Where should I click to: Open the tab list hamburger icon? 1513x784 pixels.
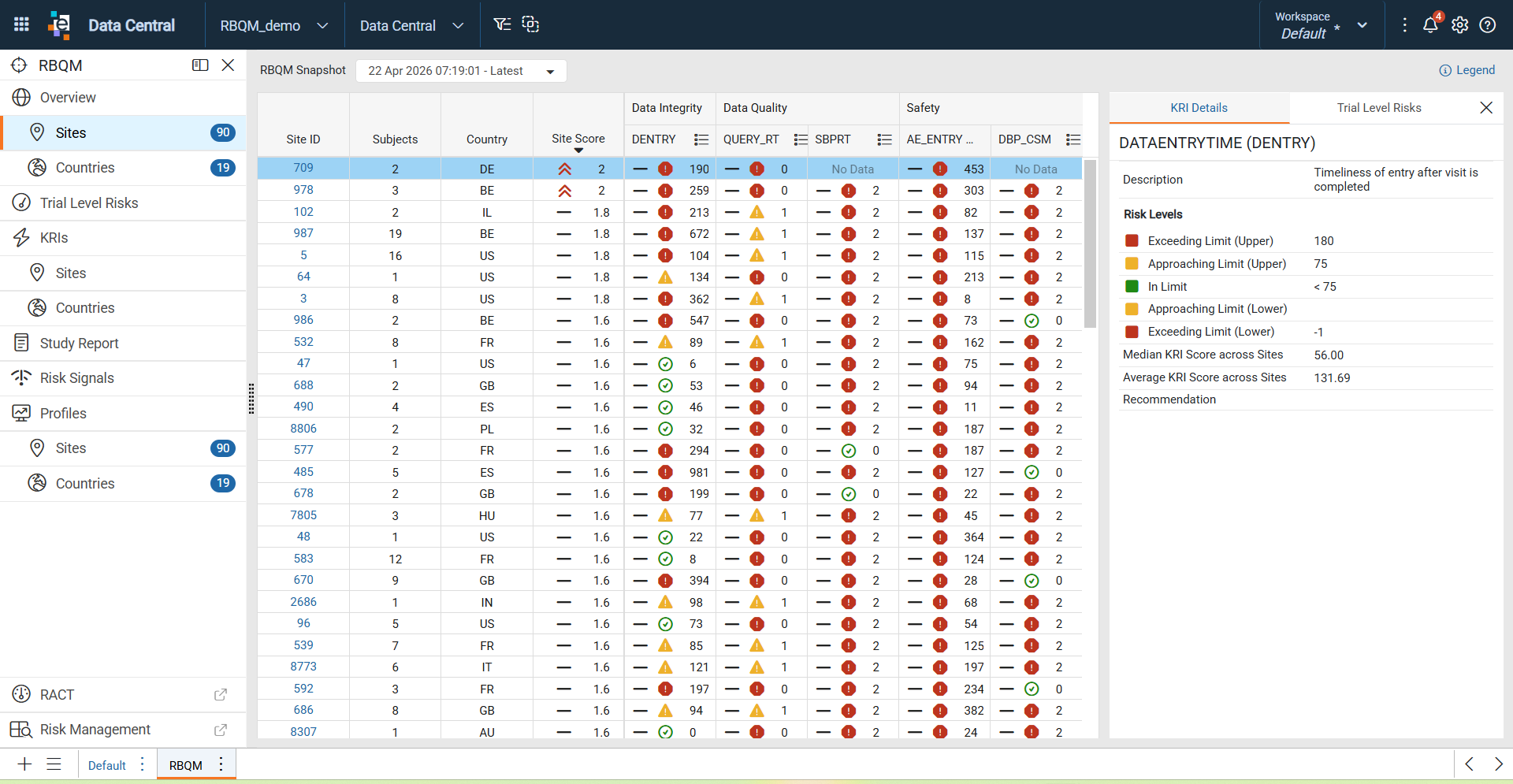click(x=54, y=764)
